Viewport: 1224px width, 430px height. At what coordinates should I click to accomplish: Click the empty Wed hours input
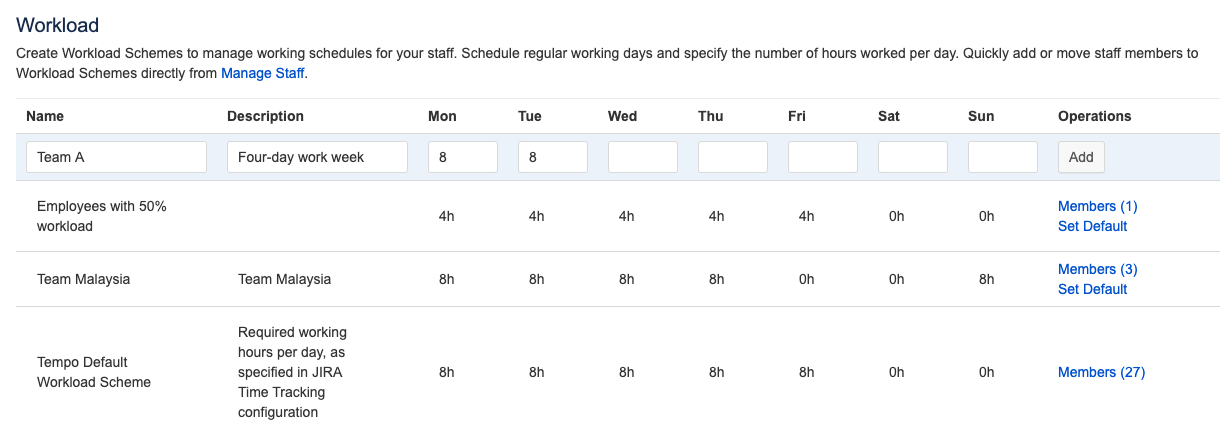[642, 157]
